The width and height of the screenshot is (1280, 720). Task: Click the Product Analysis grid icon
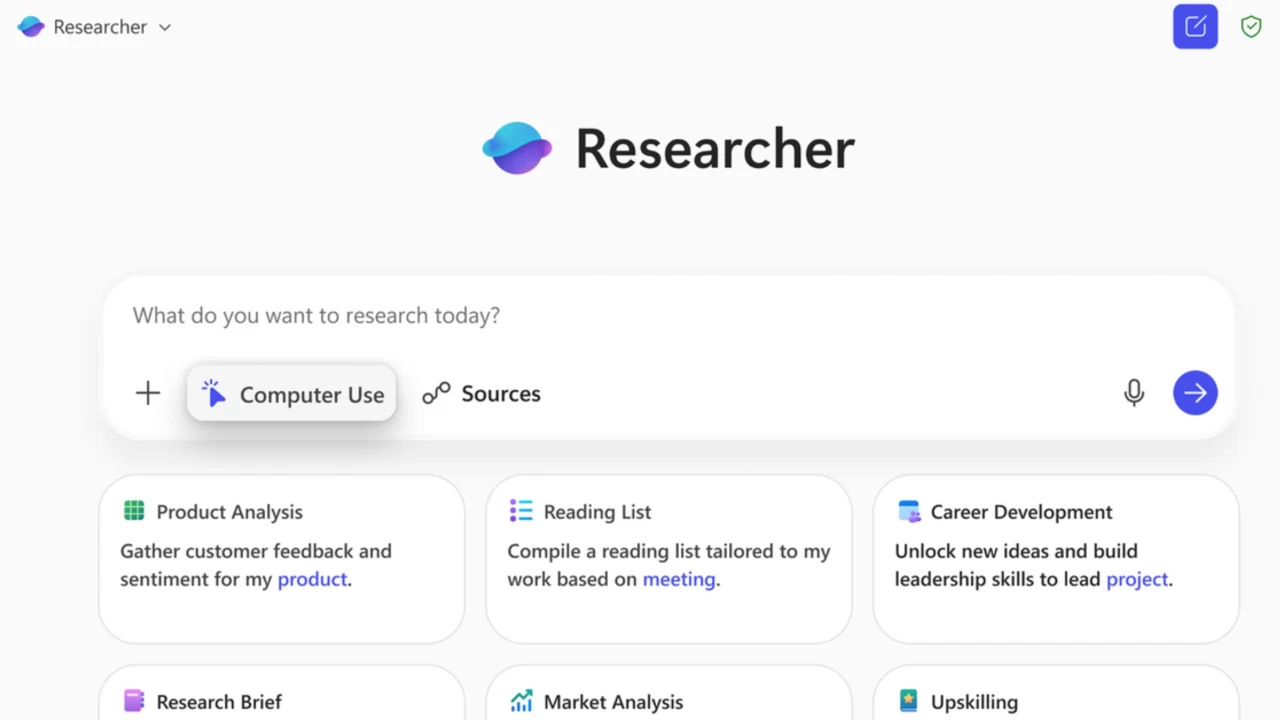(133, 511)
